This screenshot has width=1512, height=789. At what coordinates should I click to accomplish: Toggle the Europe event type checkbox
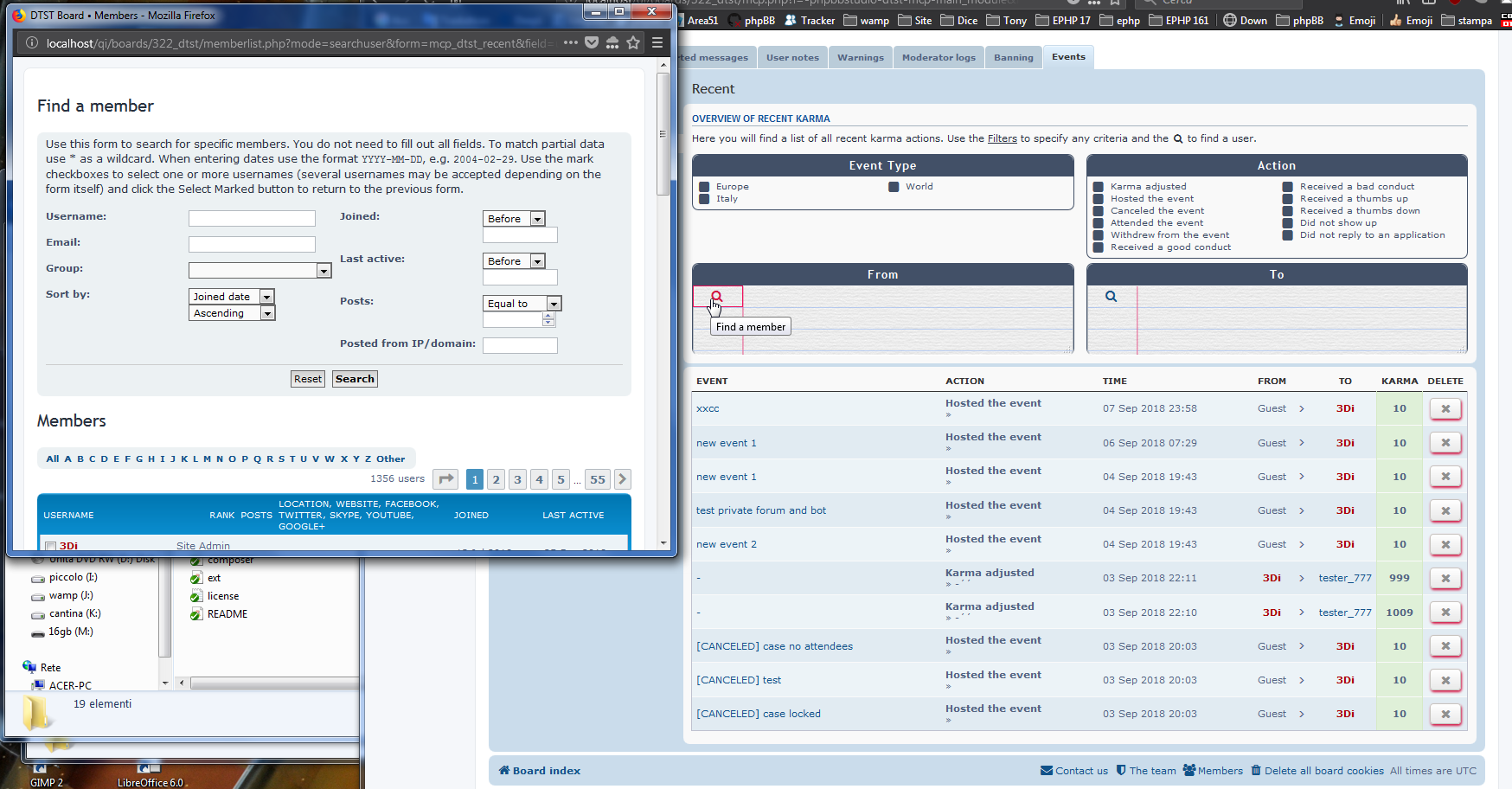tap(704, 187)
